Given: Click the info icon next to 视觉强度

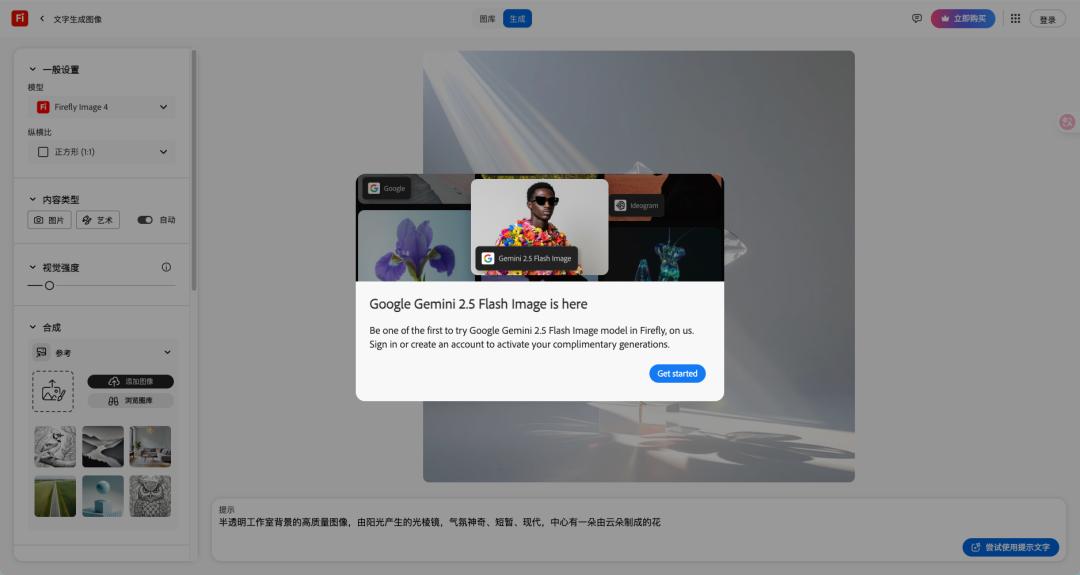Looking at the screenshot, I should pyautogui.click(x=166, y=267).
